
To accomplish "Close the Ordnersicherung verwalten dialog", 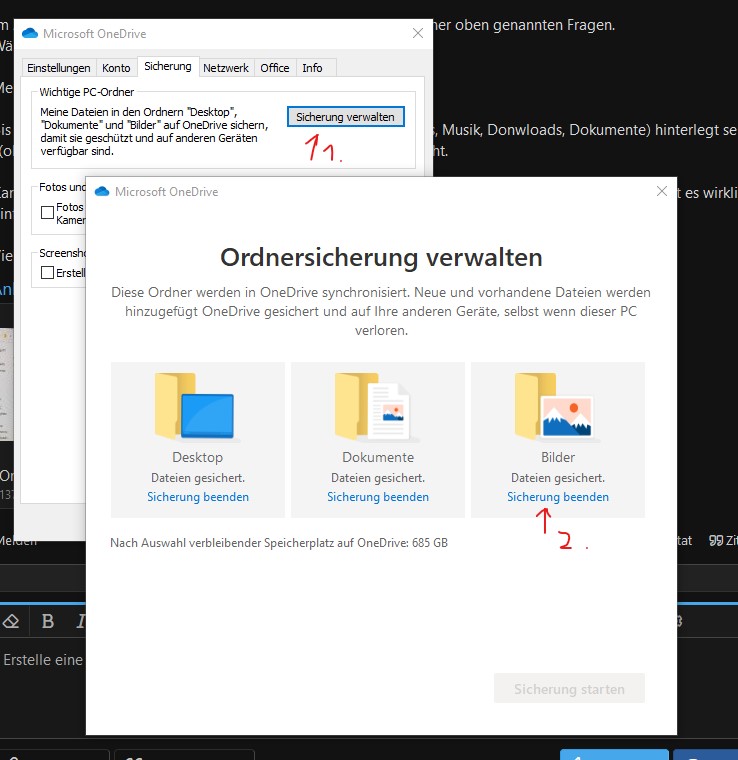I will pos(661,191).
